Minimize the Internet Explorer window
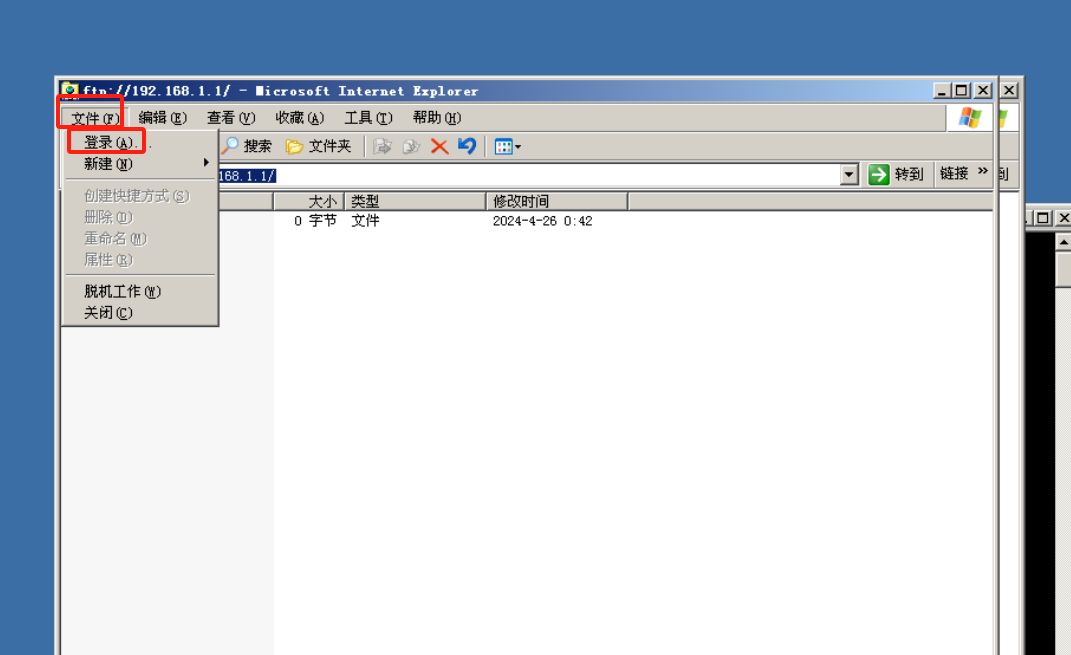The image size is (1071, 655). (x=942, y=90)
